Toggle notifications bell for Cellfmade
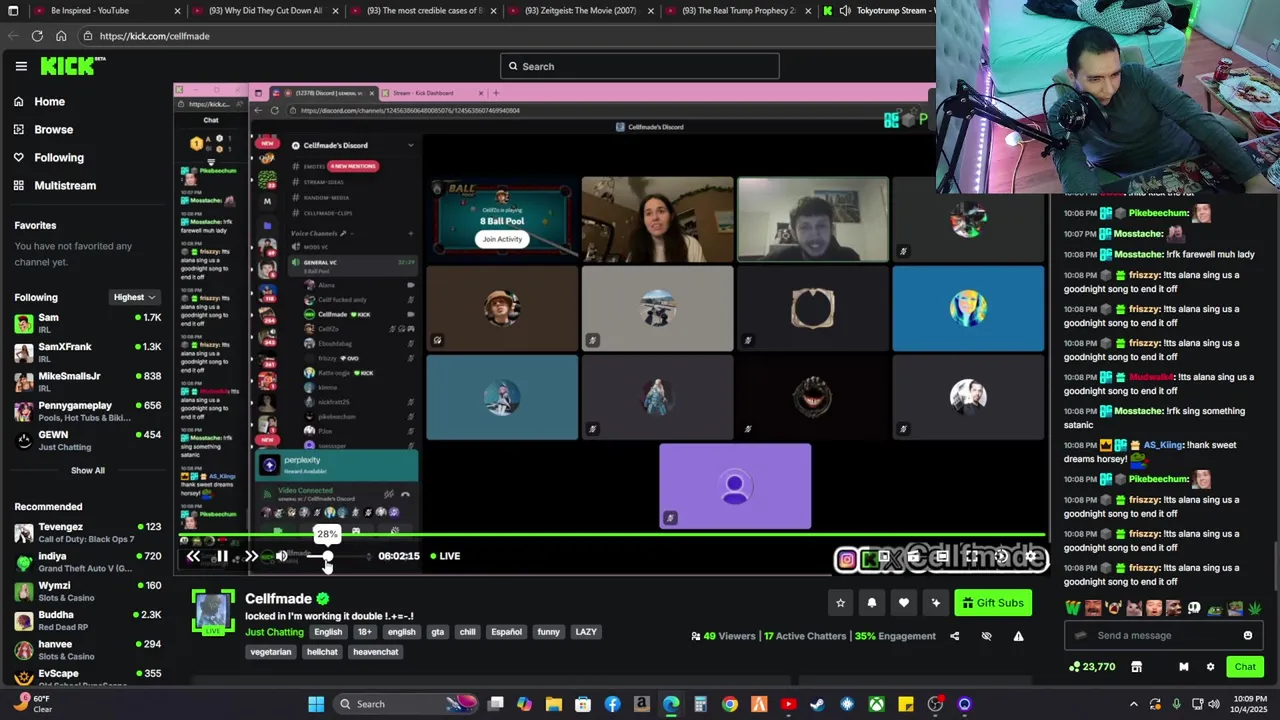The height and width of the screenshot is (720, 1280). coord(872,603)
